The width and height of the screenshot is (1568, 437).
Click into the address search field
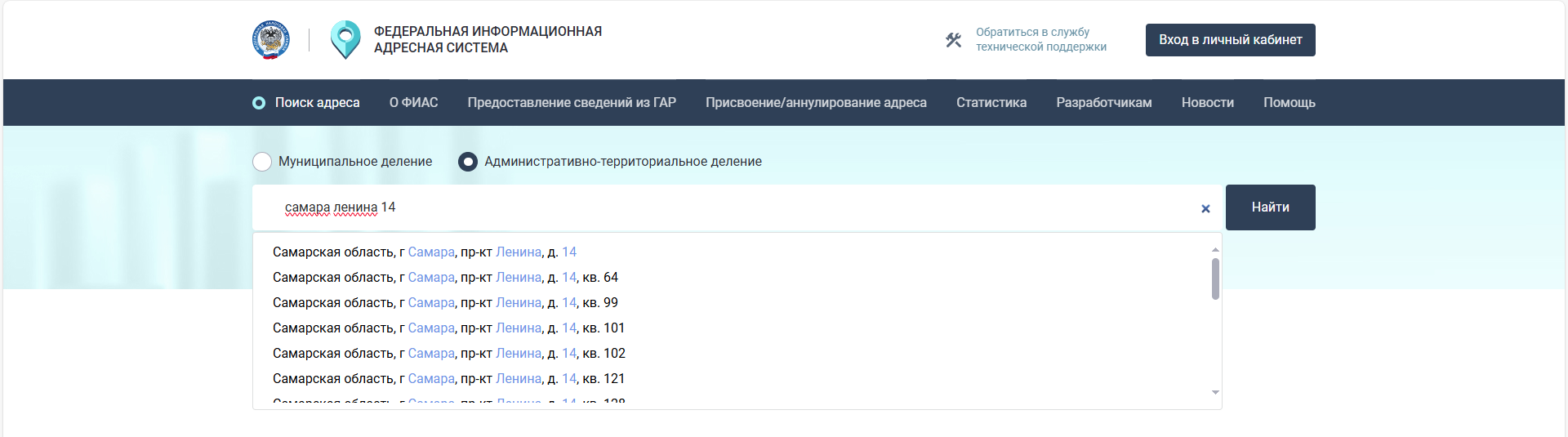tap(735, 207)
